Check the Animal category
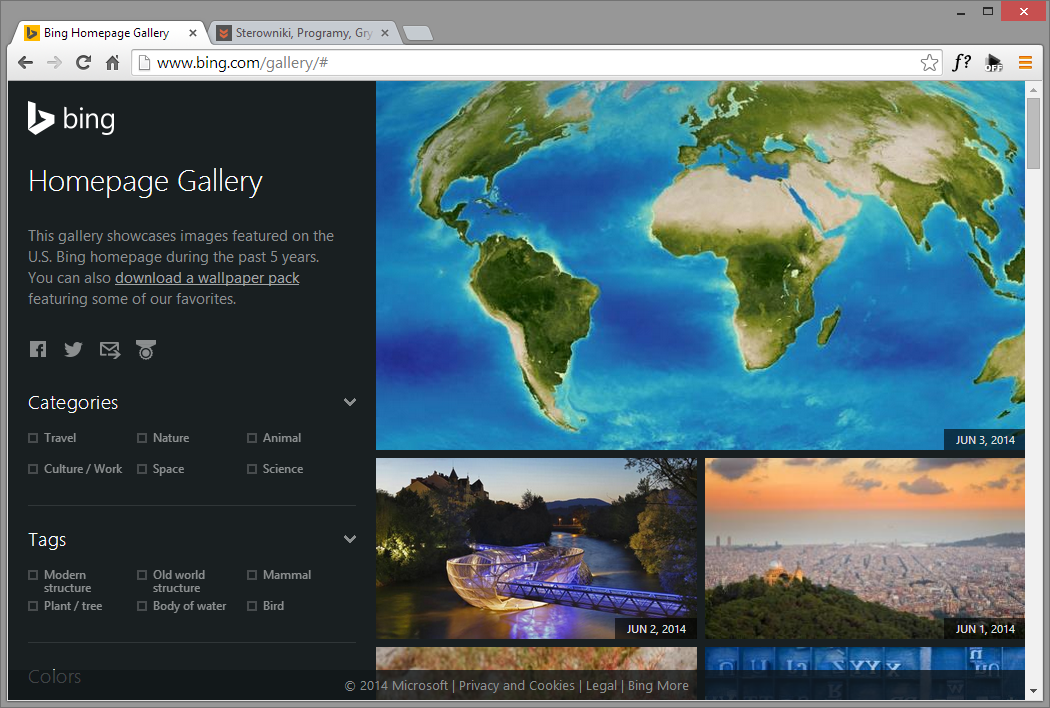The width and height of the screenshot is (1050, 708). 252,438
